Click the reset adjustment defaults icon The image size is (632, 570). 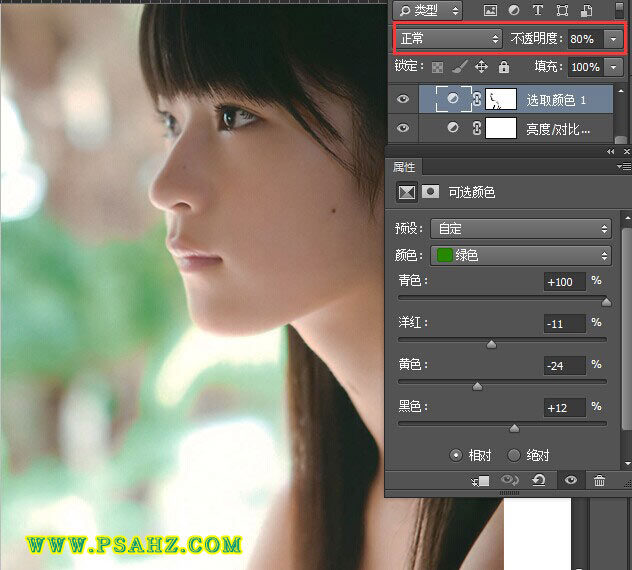[539, 481]
